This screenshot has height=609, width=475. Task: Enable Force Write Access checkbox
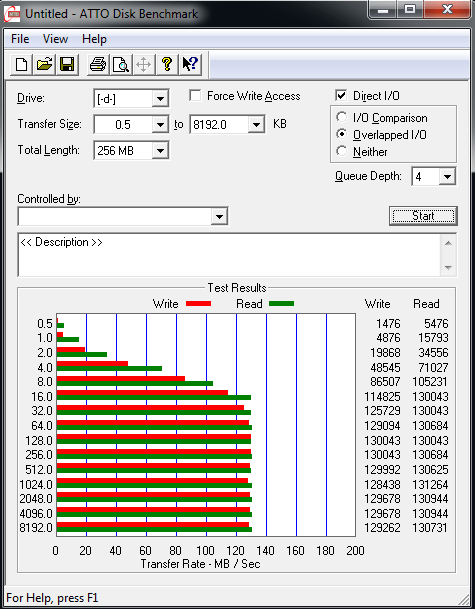pyautogui.click(x=195, y=96)
